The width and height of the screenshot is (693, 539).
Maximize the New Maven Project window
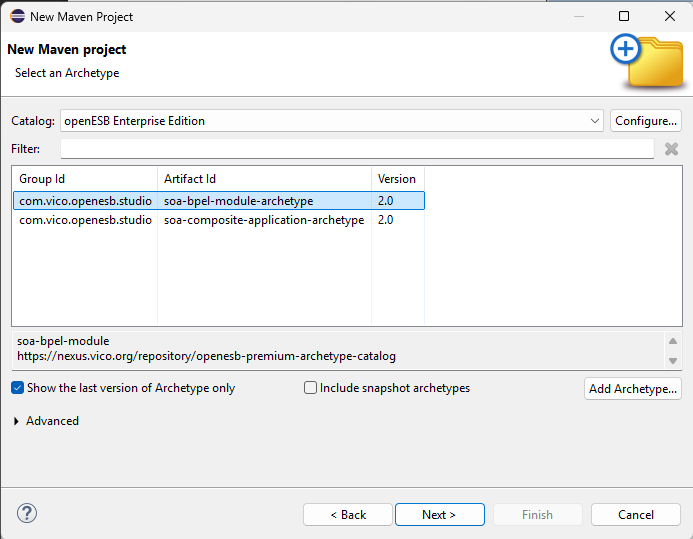624,16
